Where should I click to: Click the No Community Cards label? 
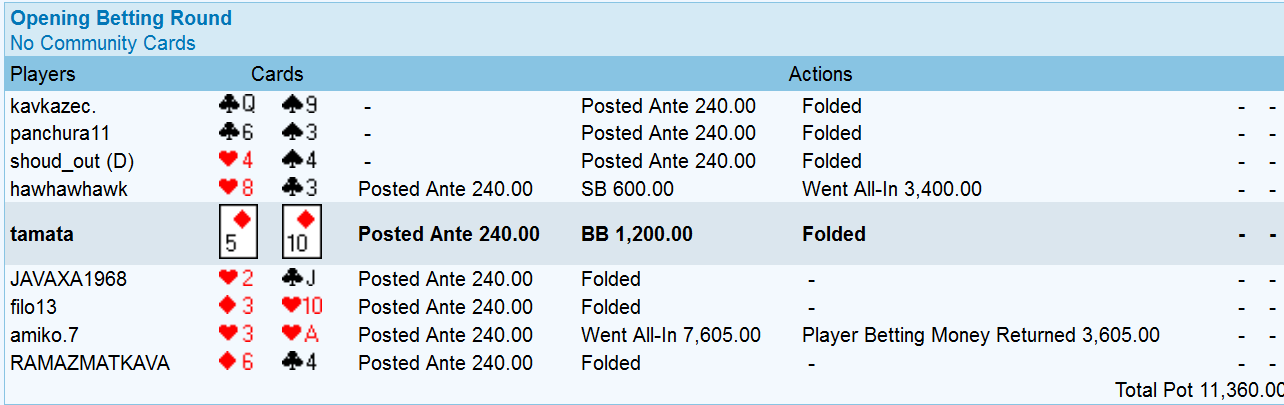tap(102, 43)
